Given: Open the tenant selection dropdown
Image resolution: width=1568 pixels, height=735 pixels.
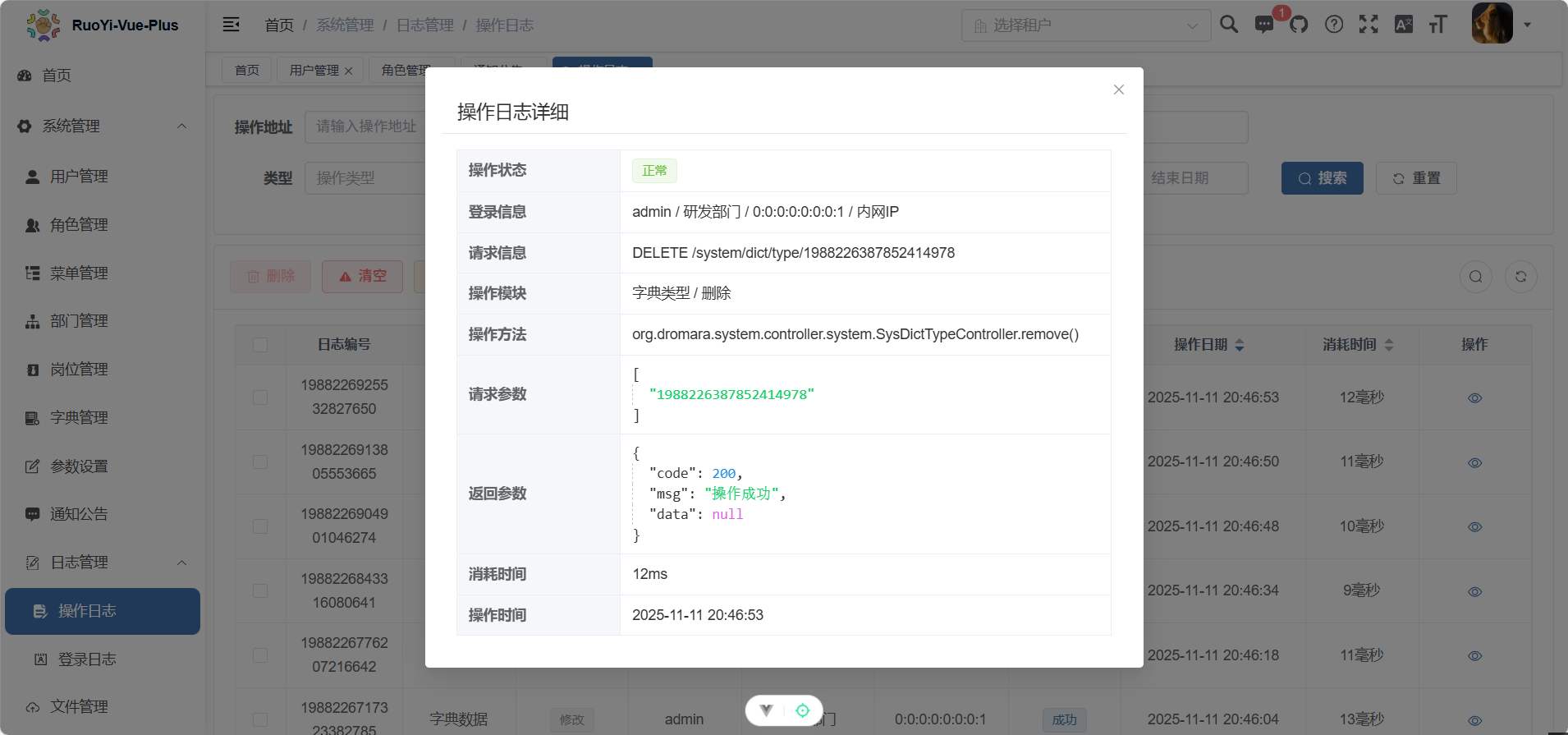Looking at the screenshot, I should click(1085, 25).
